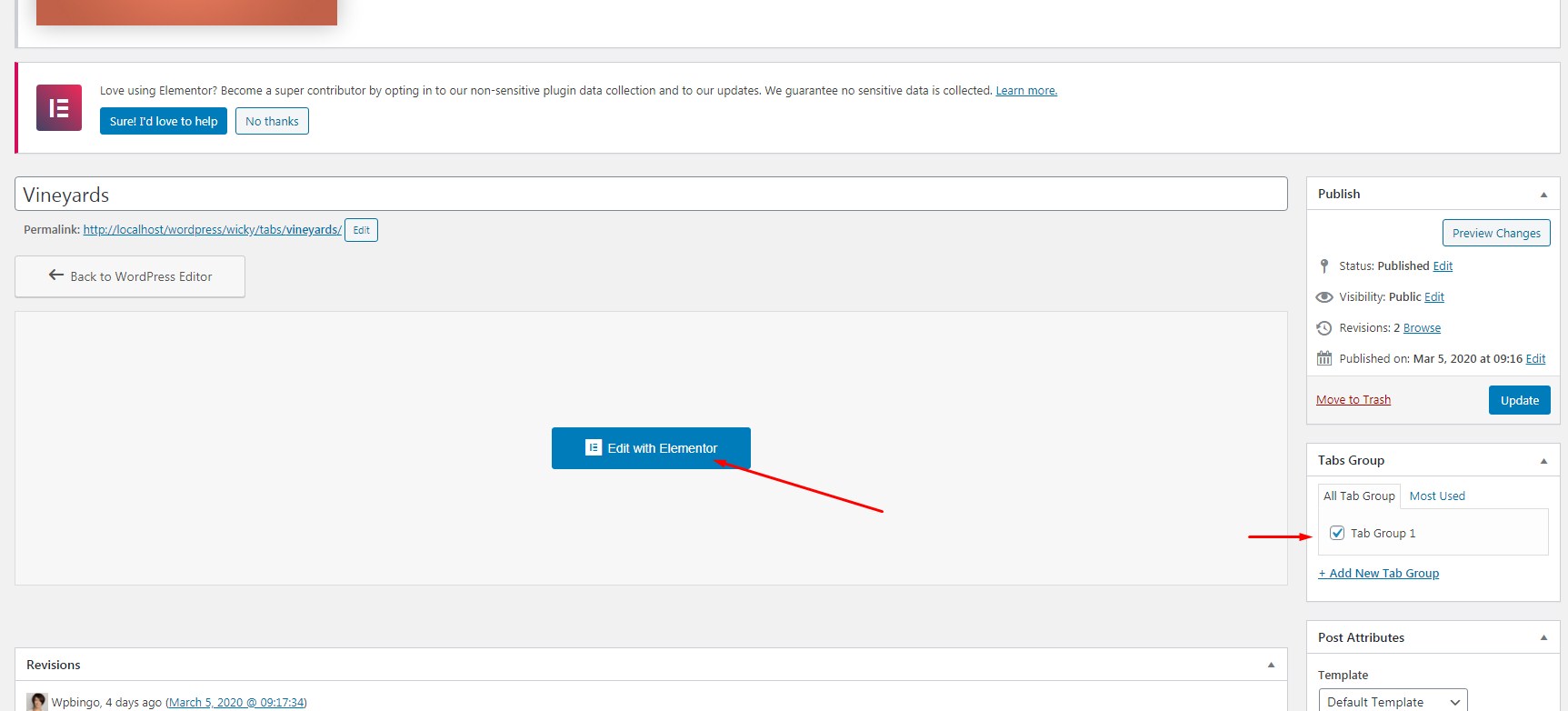This screenshot has height=711, width=1568.
Task: Collapse the Revisions panel
Action: coord(1271,666)
